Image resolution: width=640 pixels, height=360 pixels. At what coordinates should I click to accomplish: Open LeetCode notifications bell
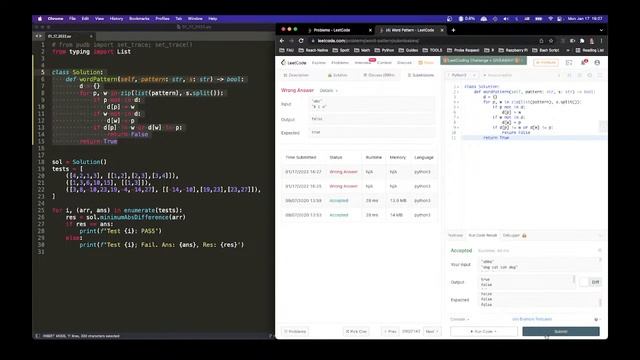point(584,62)
